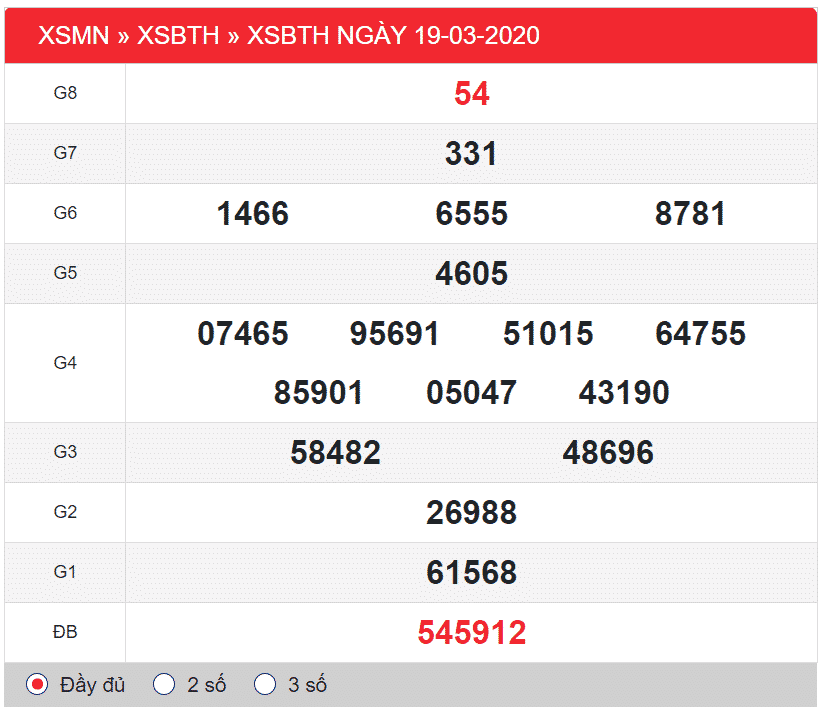Open the XSBTH breadcrumb link
This screenshot has width=825, height=715.
(177, 36)
